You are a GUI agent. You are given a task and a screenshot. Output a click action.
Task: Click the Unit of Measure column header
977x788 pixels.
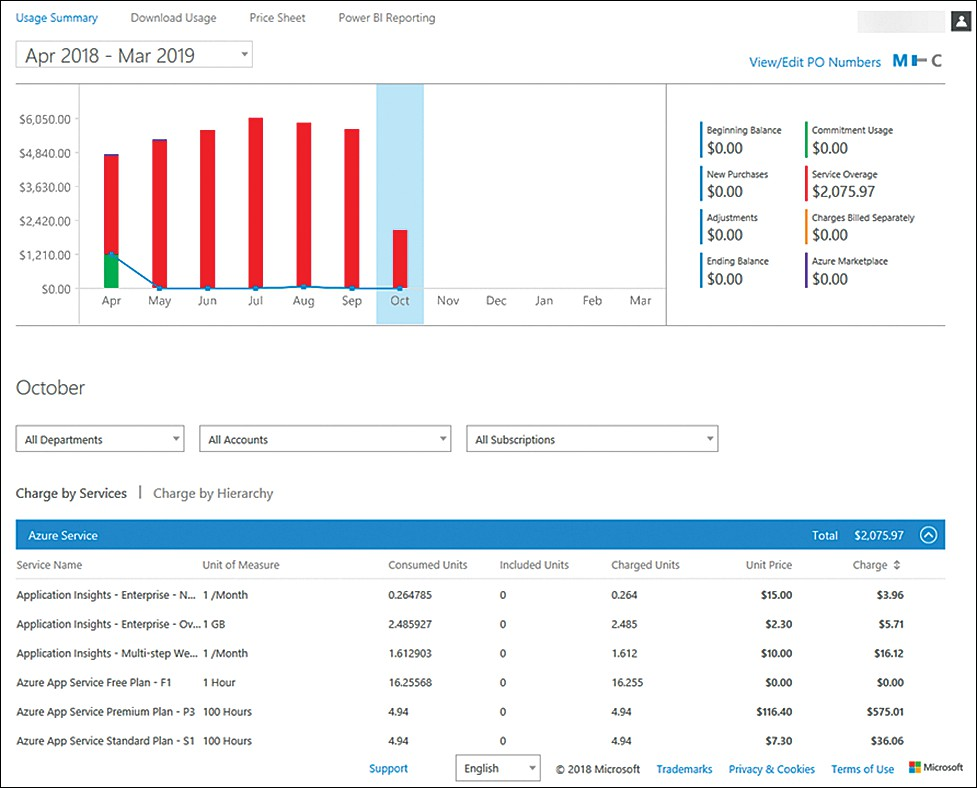pyautogui.click(x=241, y=565)
